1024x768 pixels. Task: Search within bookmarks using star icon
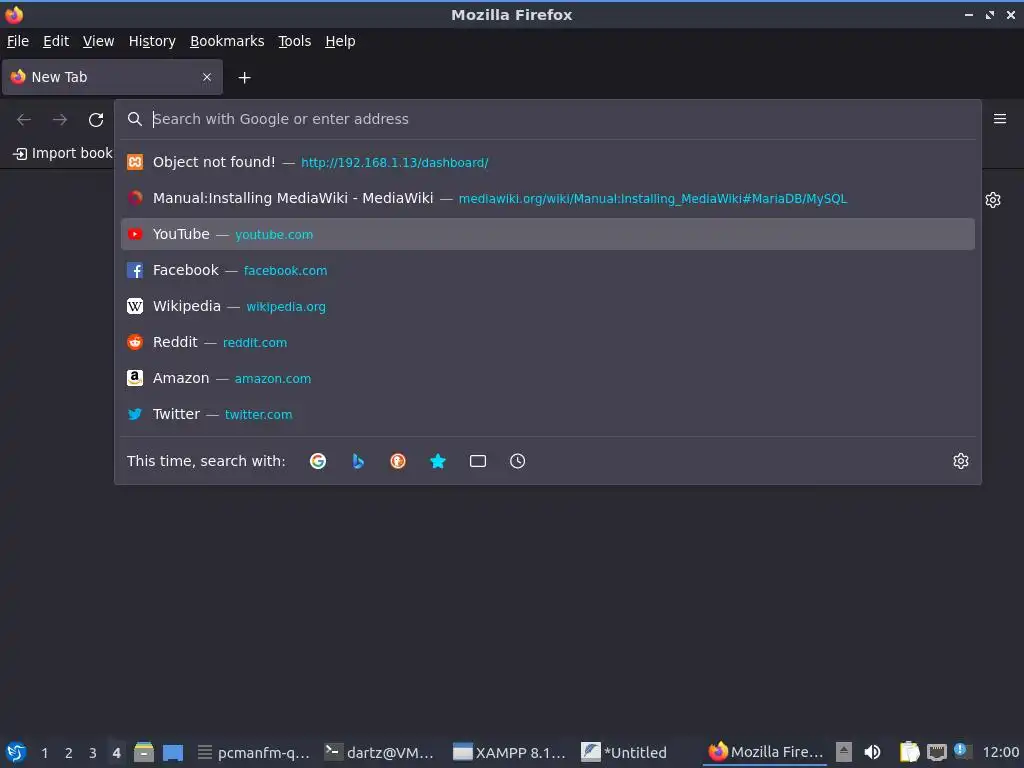438,461
